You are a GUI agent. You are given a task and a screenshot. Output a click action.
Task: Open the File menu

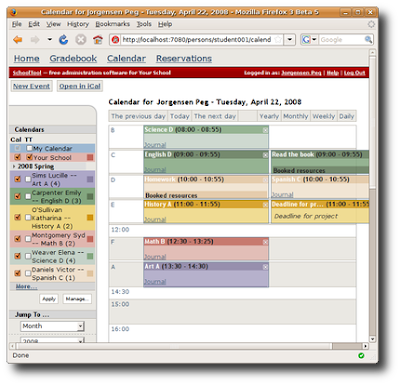click(17, 24)
